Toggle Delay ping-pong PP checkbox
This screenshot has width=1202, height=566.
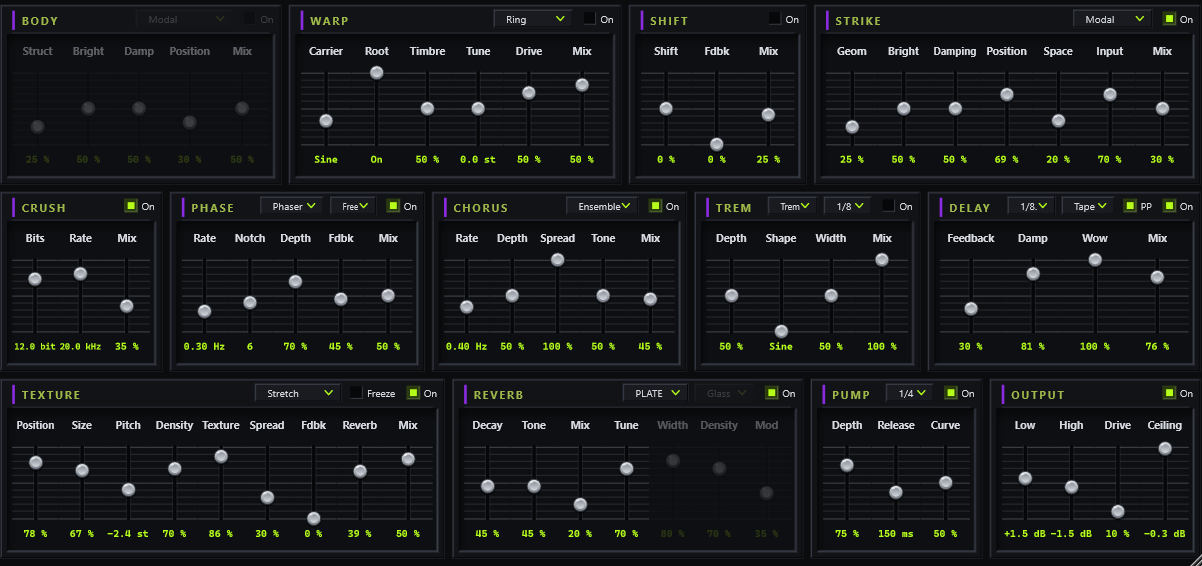[x=1130, y=206]
